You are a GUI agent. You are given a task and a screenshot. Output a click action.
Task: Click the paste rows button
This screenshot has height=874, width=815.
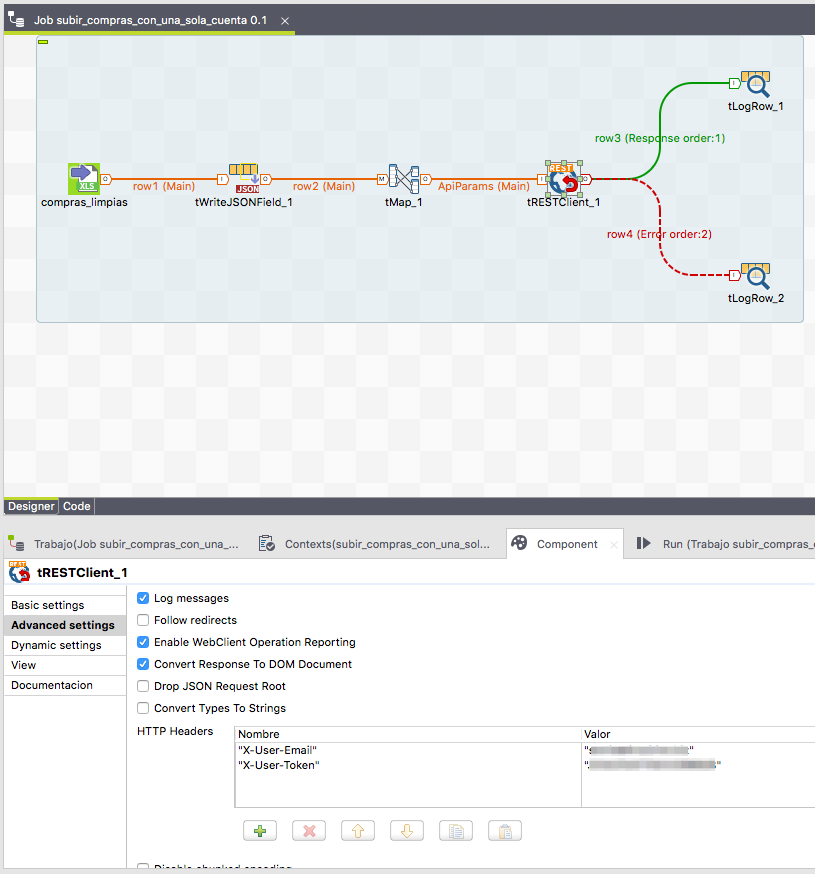coord(505,831)
